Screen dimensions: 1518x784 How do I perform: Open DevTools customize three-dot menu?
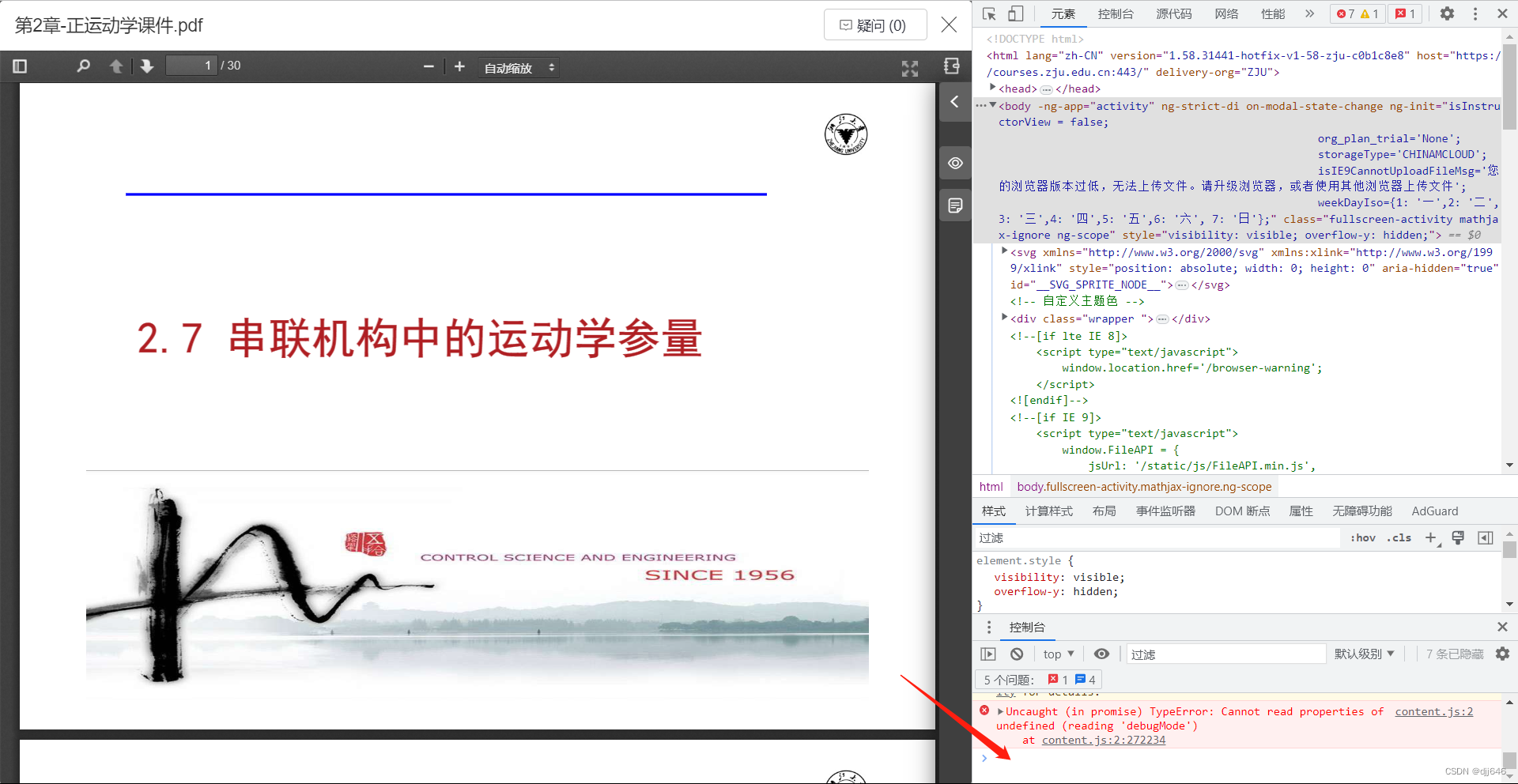coord(1475,13)
